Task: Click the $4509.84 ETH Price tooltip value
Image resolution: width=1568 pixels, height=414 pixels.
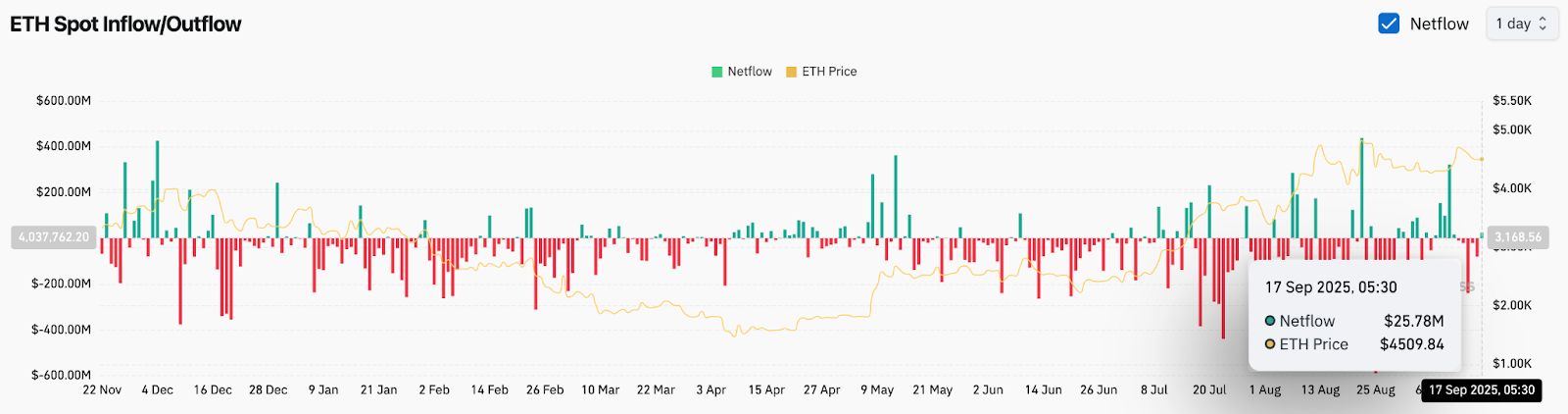Action: (x=1411, y=344)
